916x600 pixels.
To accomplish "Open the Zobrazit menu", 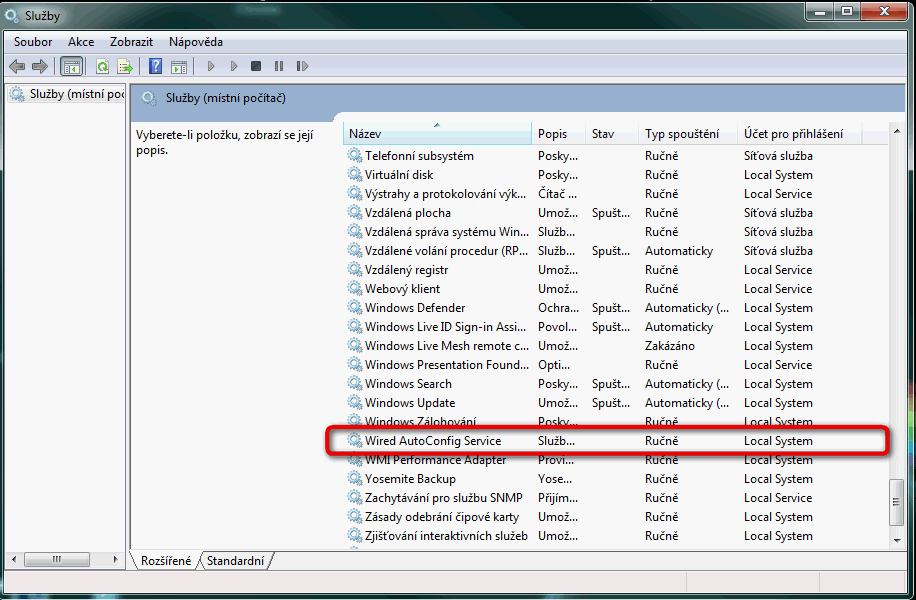I will [x=131, y=42].
